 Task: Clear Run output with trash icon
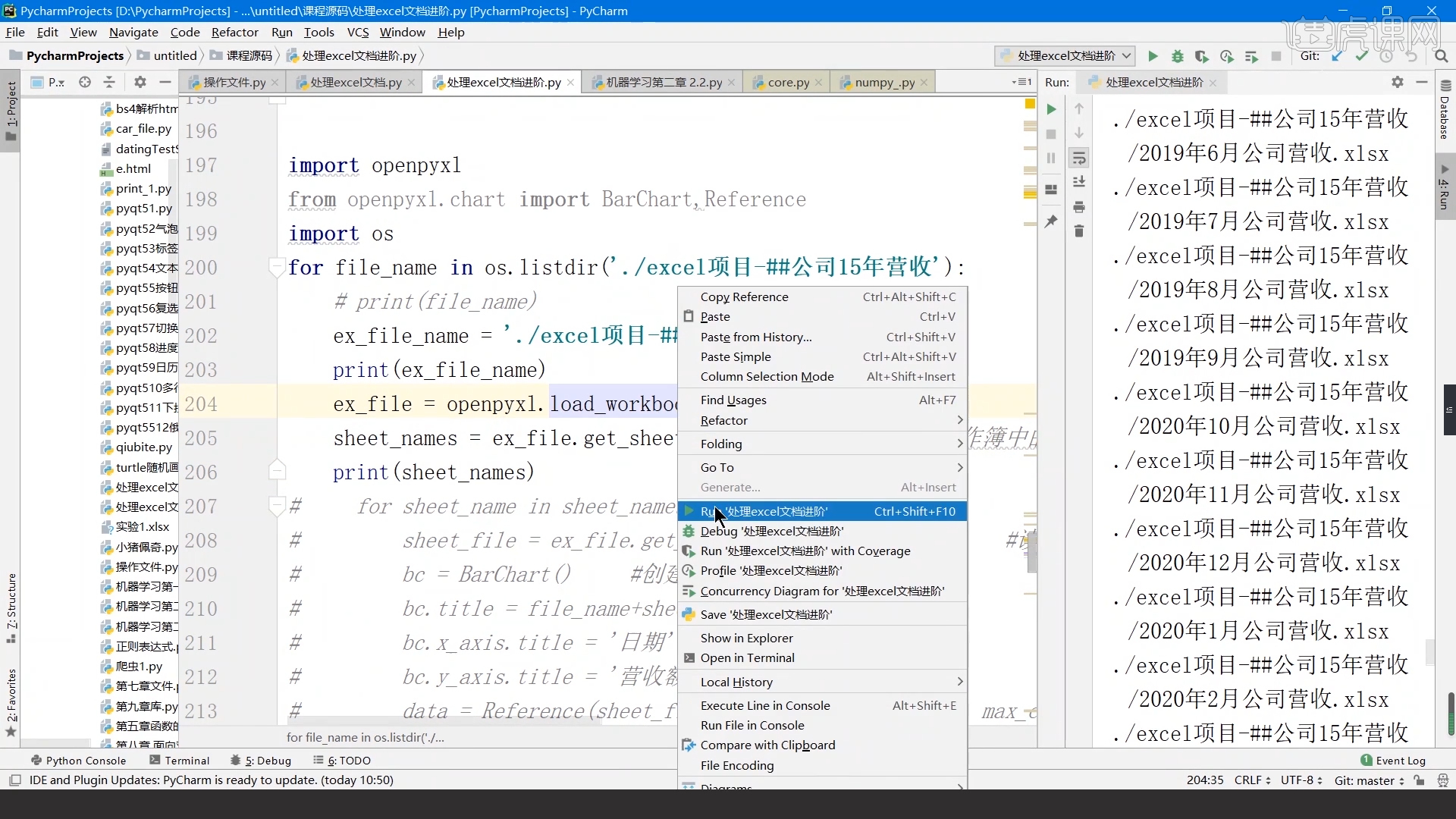point(1079,231)
